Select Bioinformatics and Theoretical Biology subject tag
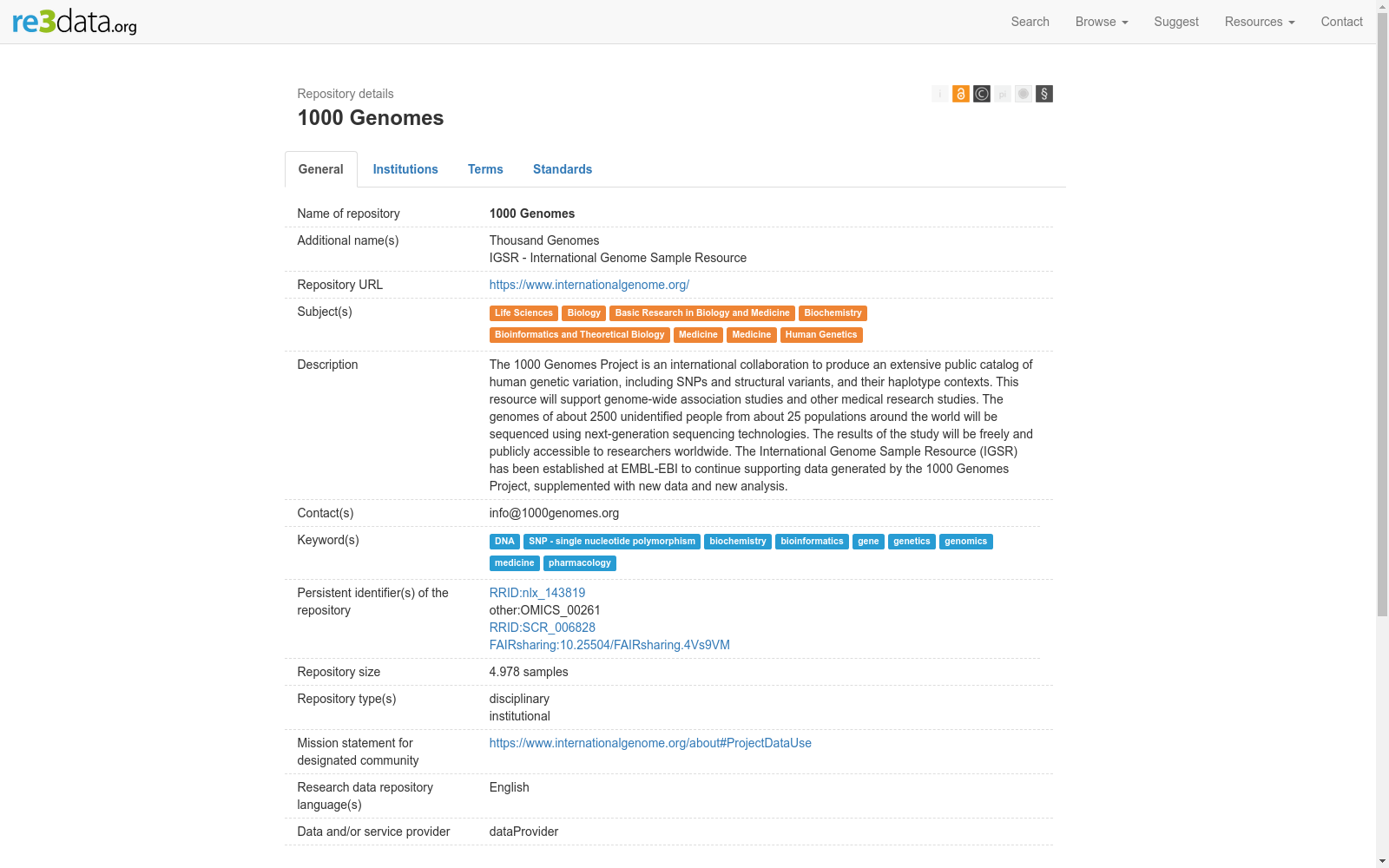 coord(579,335)
